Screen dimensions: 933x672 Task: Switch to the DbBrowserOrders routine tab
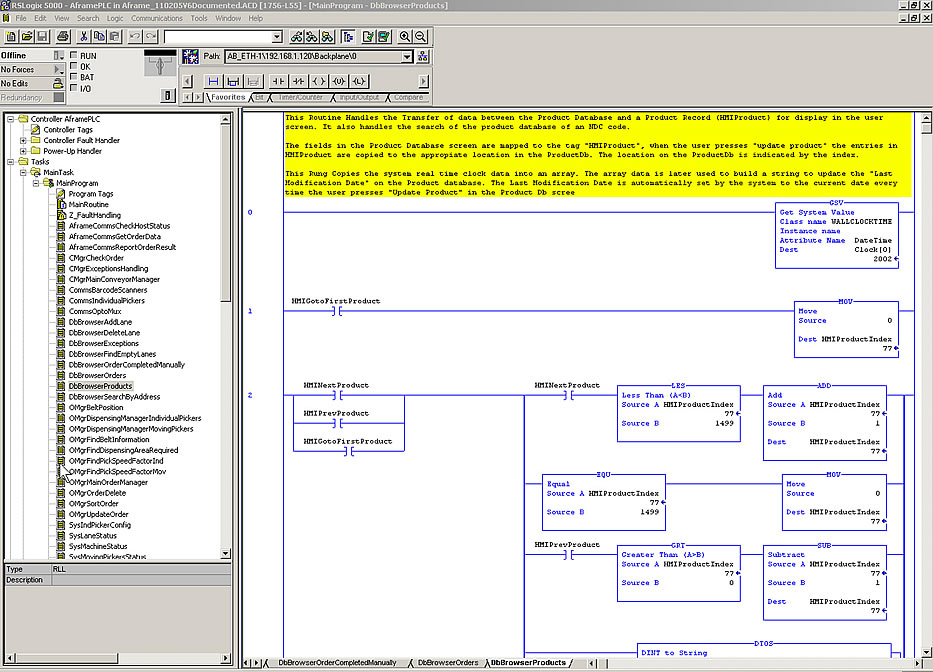pyautogui.click(x=447, y=662)
